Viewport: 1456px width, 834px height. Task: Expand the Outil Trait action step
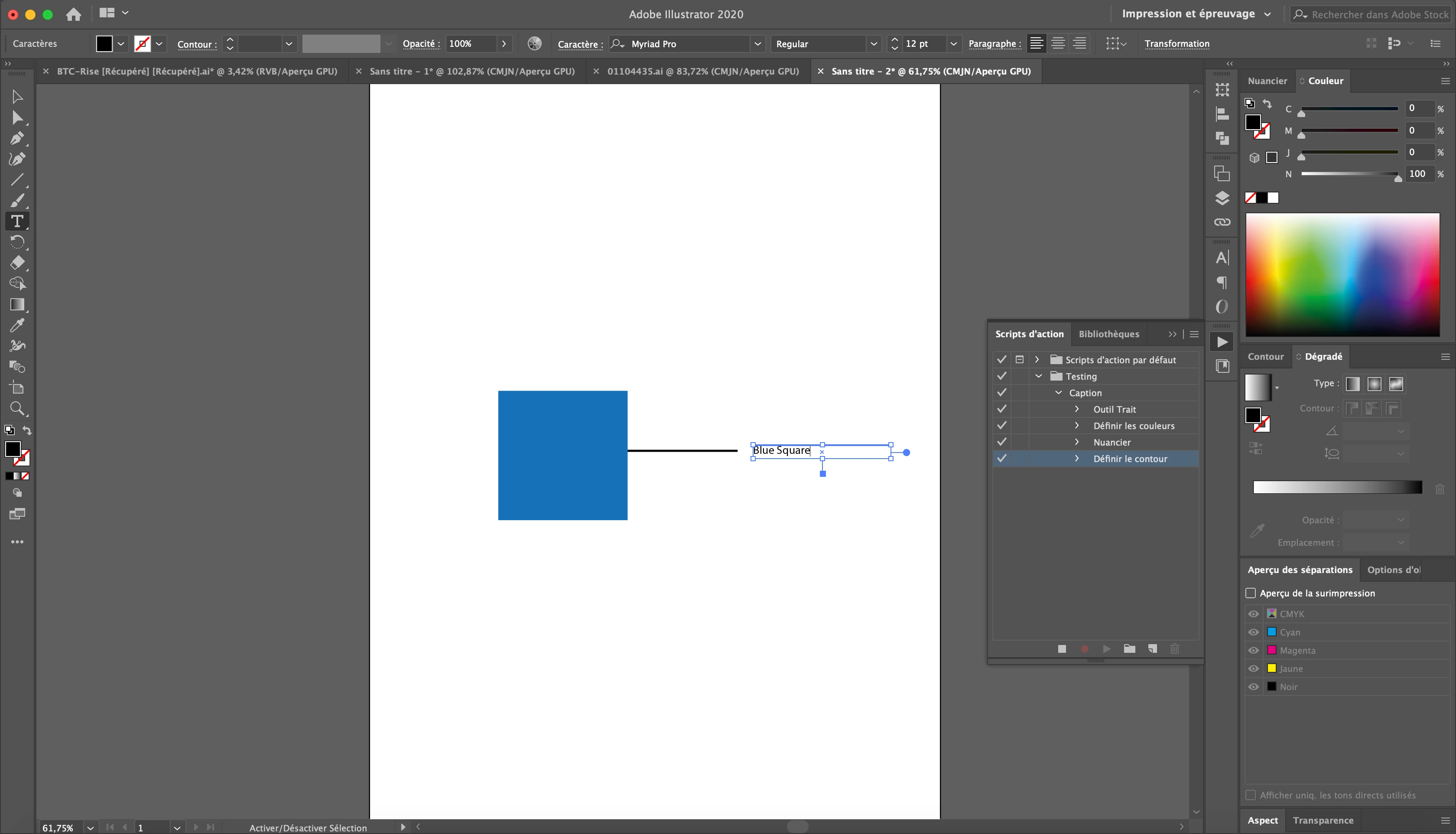coord(1076,409)
